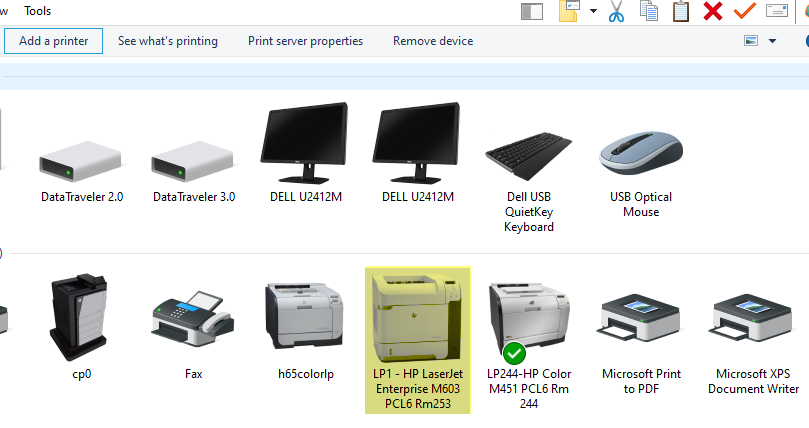Select the DataTraveler 2.0 drive
Image resolution: width=809 pixels, height=428 pixels.
coord(82,171)
